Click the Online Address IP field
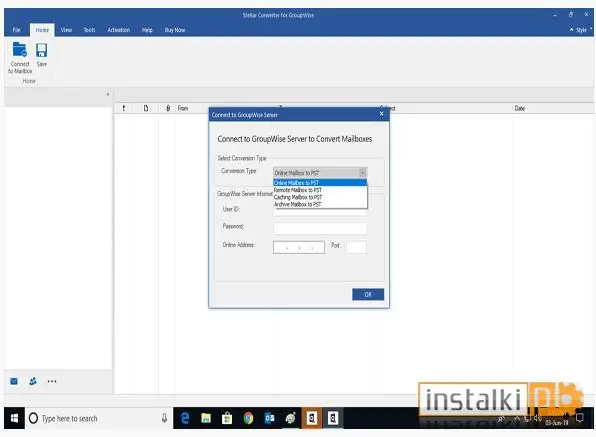The width and height of the screenshot is (596, 437). click(x=299, y=247)
